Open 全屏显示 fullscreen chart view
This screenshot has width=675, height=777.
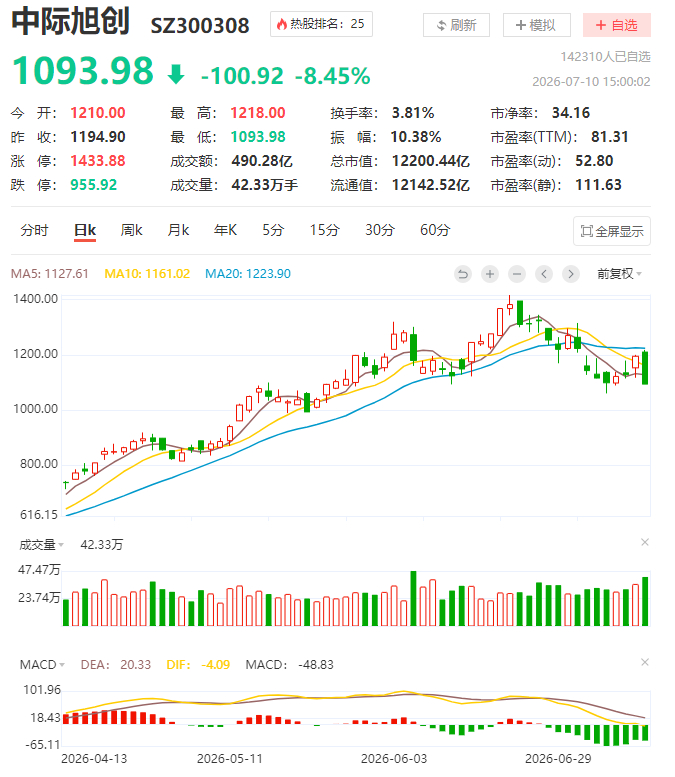[x=612, y=231]
